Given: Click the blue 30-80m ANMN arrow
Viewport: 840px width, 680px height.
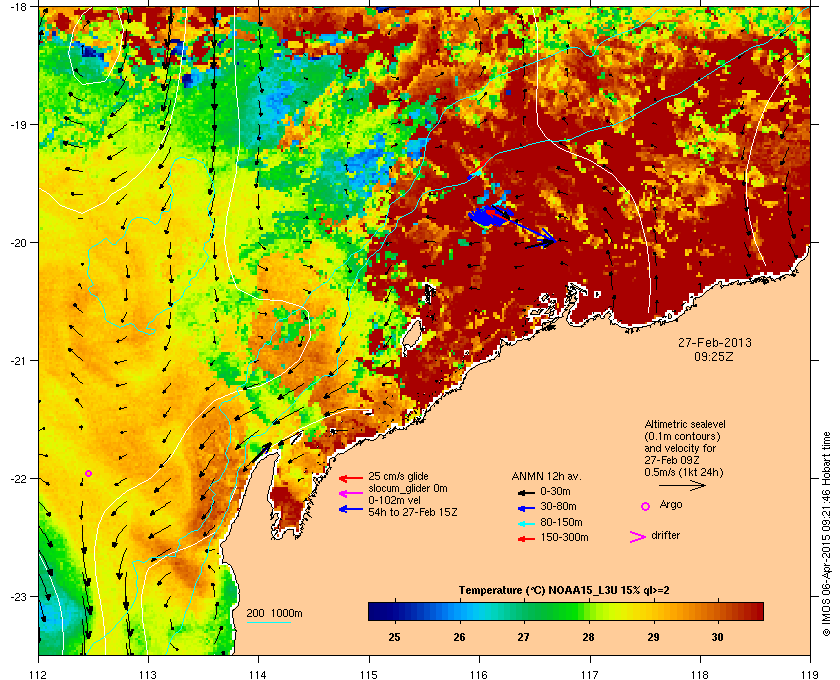Looking at the screenshot, I should tap(526, 508).
